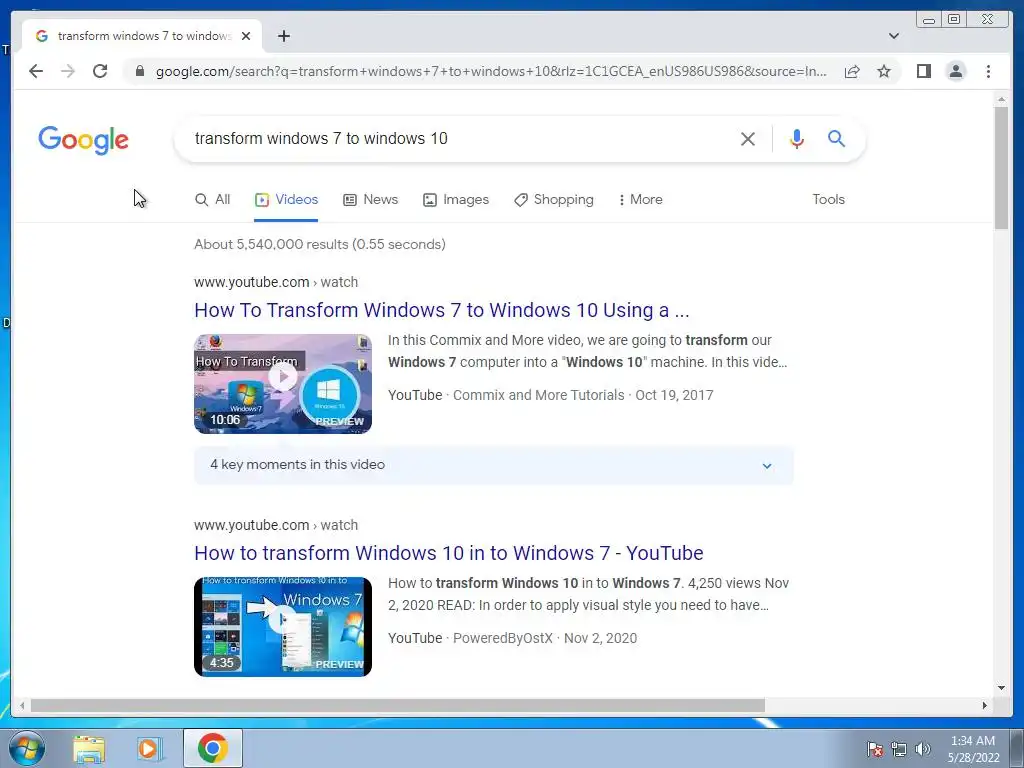
Task: Open 'How to transform Windows 10 in to Windows 7' link
Action: pos(449,553)
